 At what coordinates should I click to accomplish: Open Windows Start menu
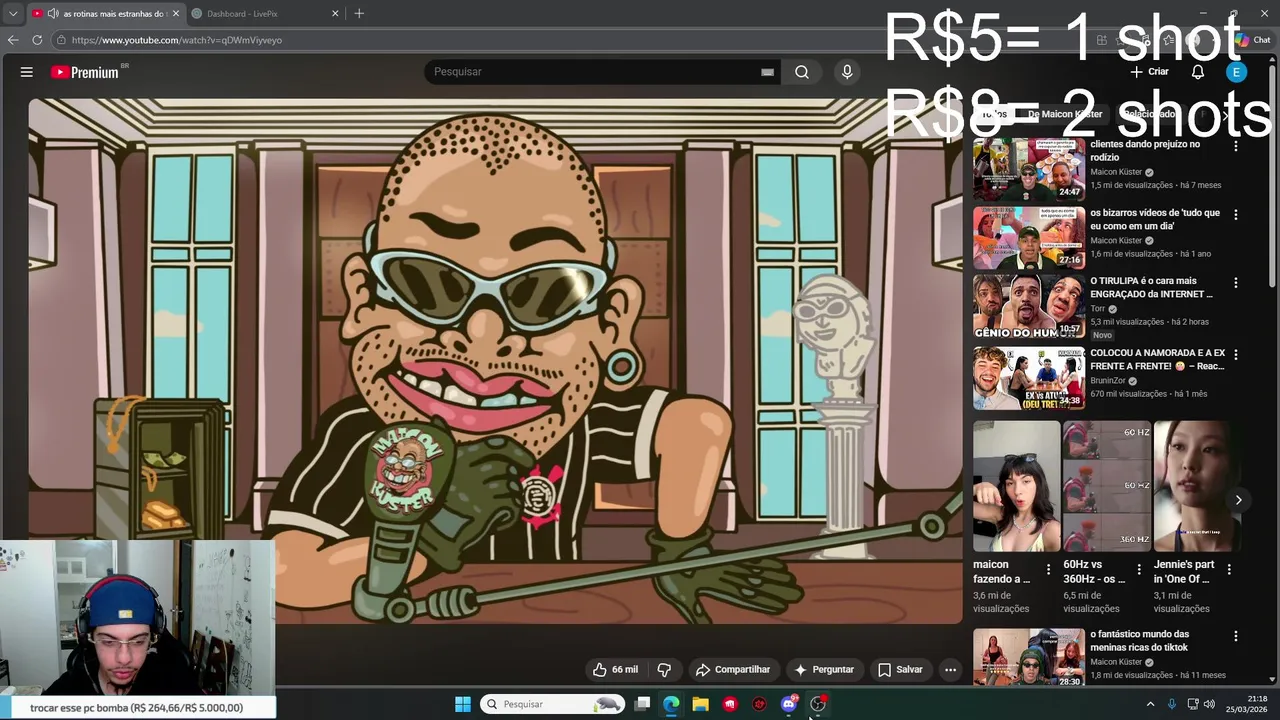463,704
